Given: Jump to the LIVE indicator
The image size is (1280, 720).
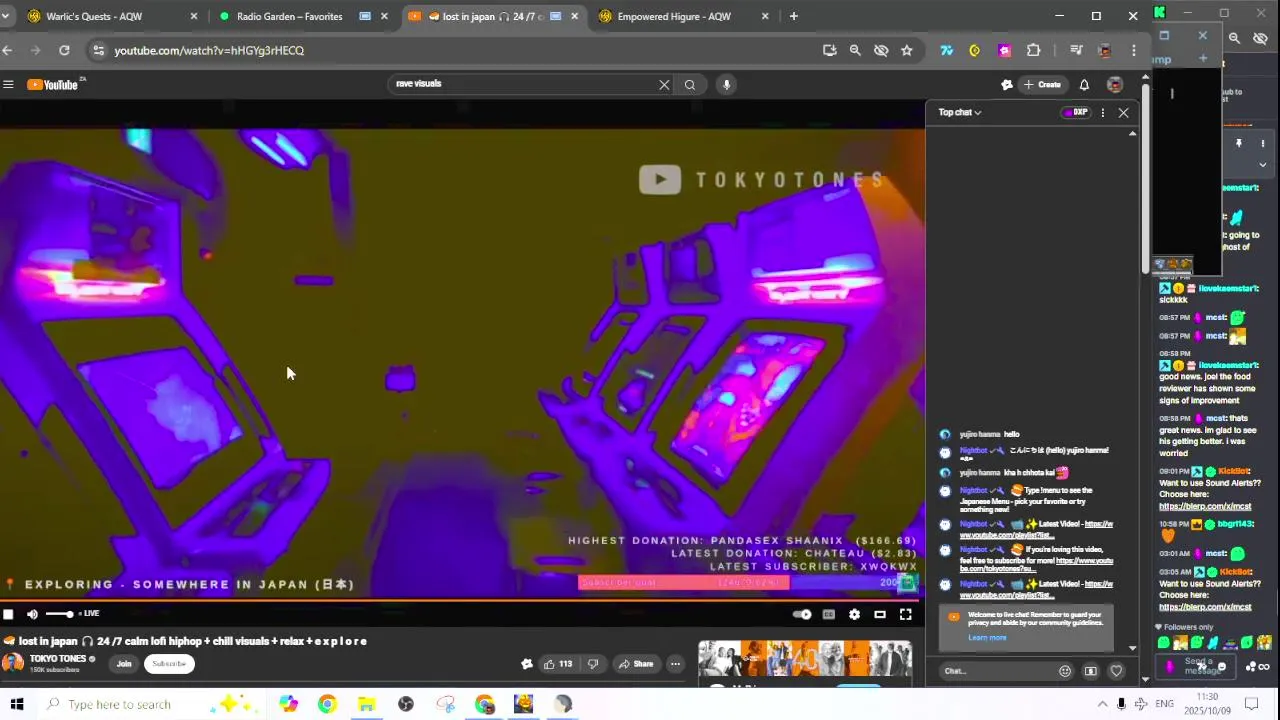Looking at the screenshot, I should [89, 614].
